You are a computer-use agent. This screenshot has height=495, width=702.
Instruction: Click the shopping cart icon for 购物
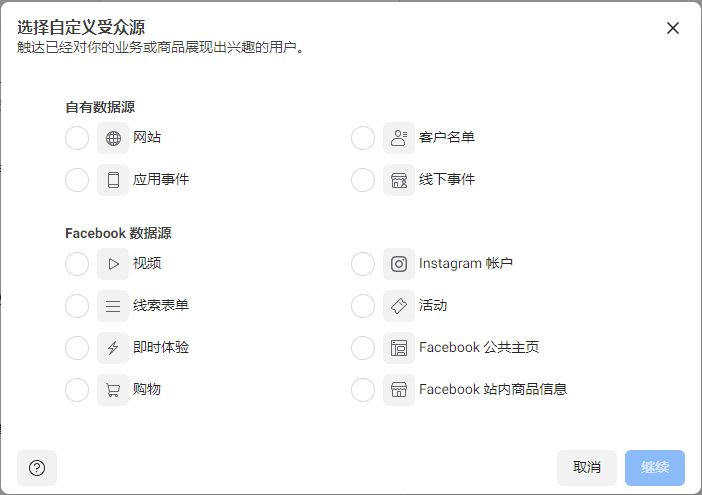click(113, 390)
